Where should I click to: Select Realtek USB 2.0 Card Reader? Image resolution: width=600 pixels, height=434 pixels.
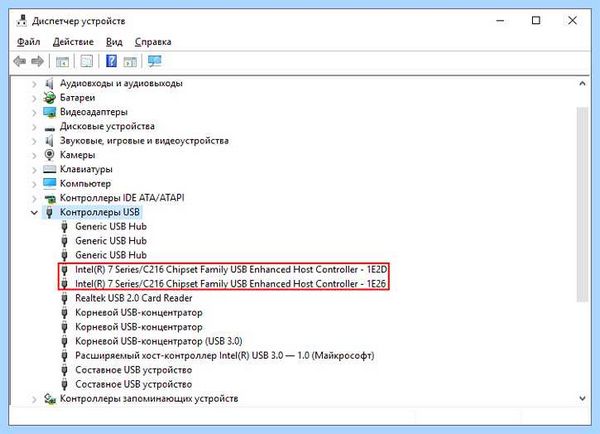134,298
